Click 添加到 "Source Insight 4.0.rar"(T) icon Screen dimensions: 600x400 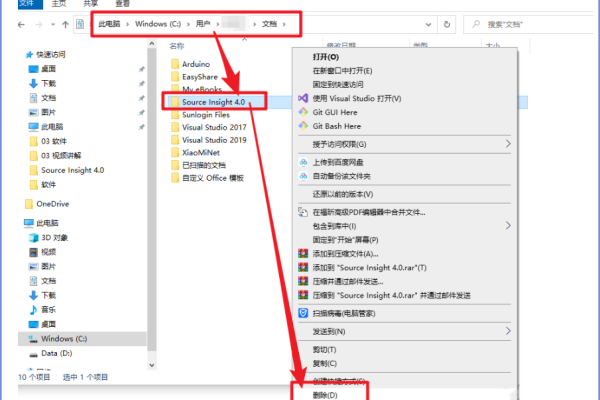303,268
